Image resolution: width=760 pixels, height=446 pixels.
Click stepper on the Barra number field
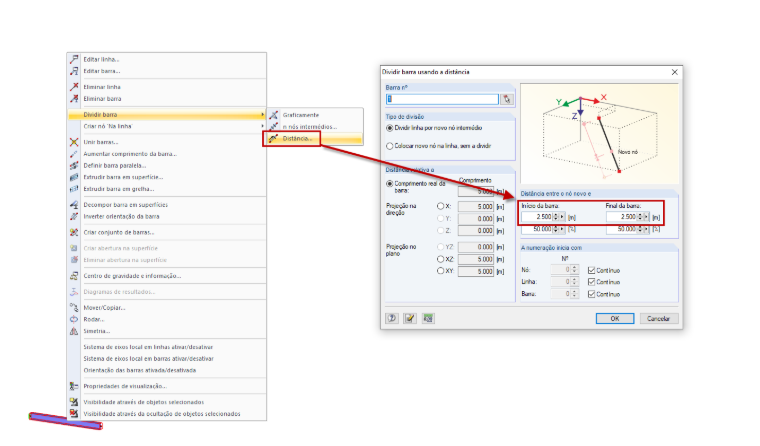pyautogui.click(x=575, y=293)
